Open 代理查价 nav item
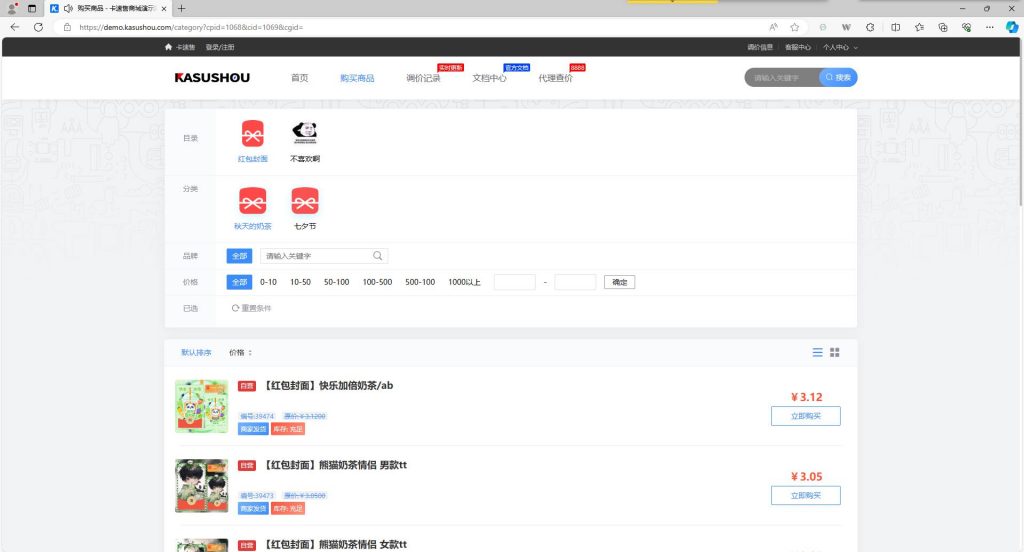 coord(555,78)
